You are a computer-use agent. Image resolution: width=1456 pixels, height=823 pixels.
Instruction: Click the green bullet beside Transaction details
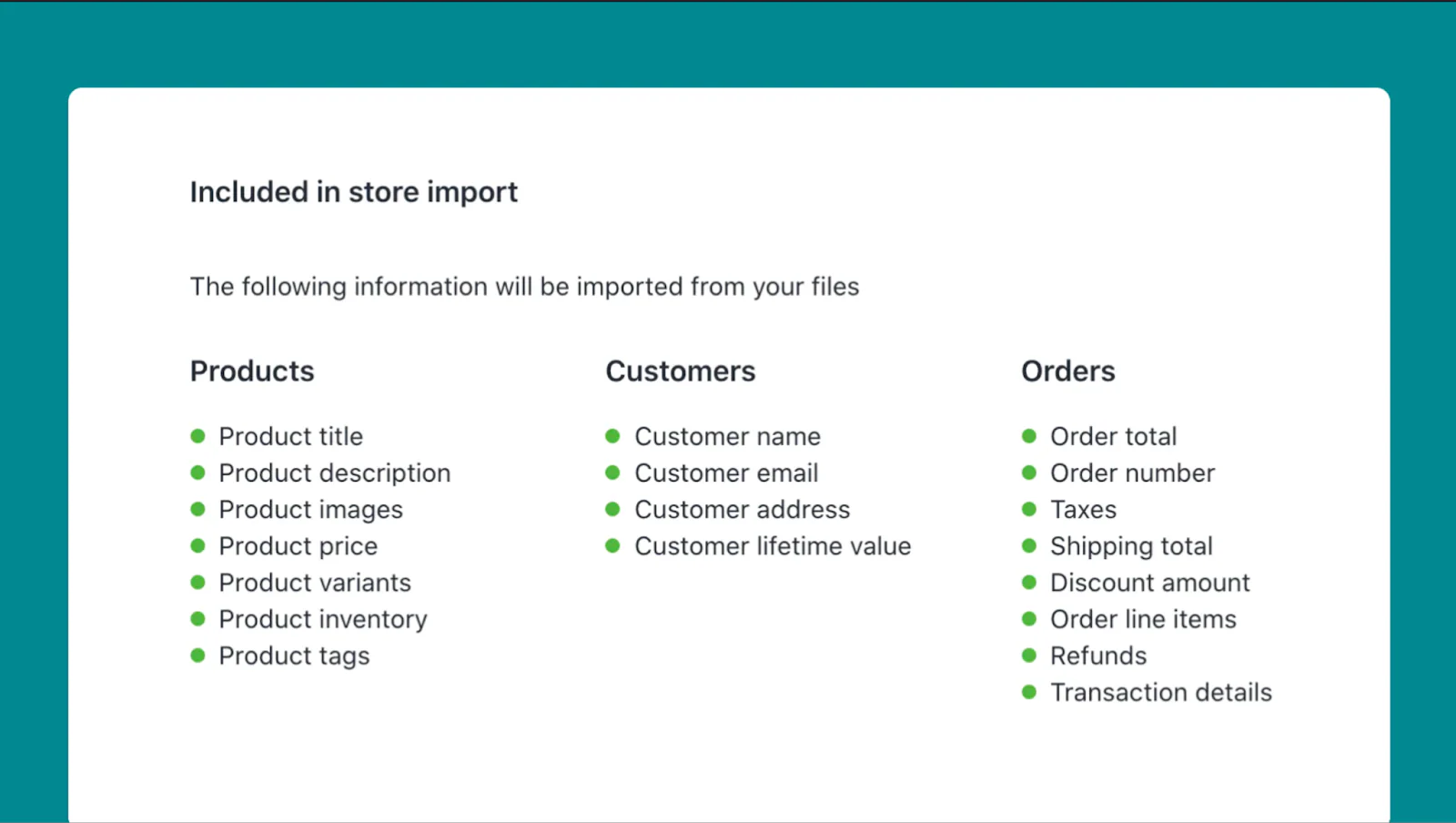pos(1028,692)
